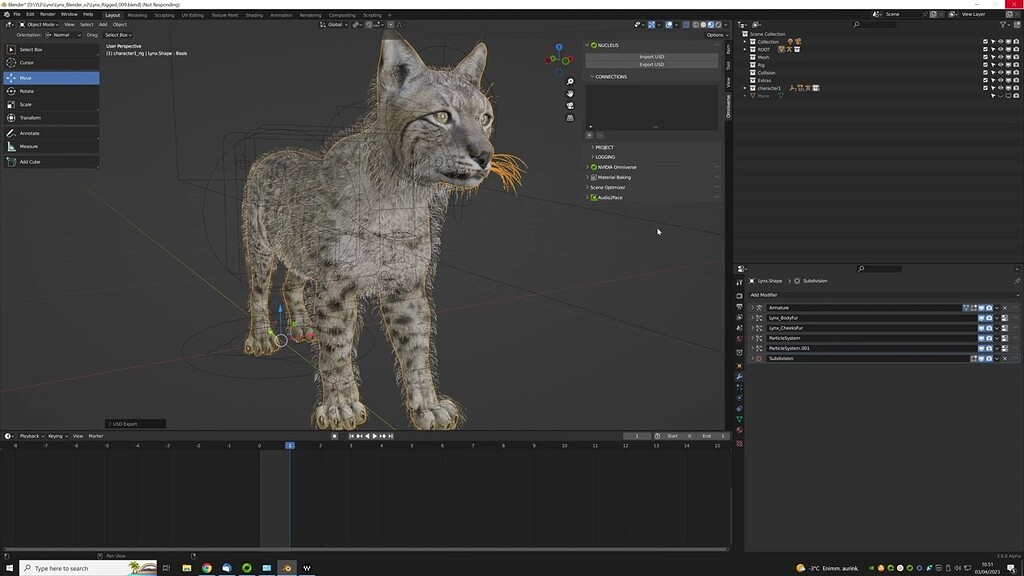1024x576 pixels.
Task: Pick the Annotate tool
Action: pyautogui.click(x=28, y=132)
